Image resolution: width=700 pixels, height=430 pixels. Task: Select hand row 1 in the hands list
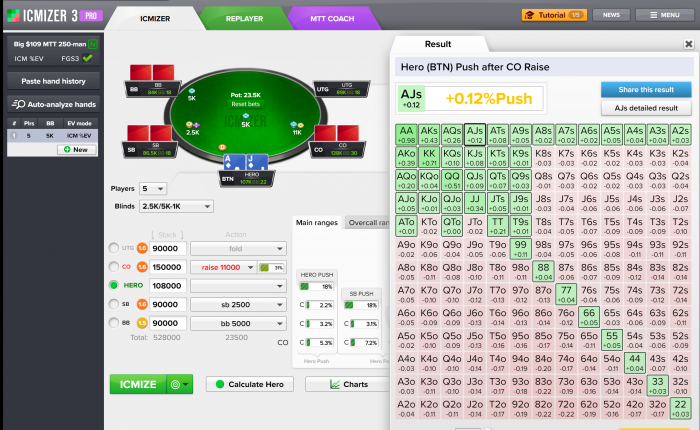(x=52, y=135)
